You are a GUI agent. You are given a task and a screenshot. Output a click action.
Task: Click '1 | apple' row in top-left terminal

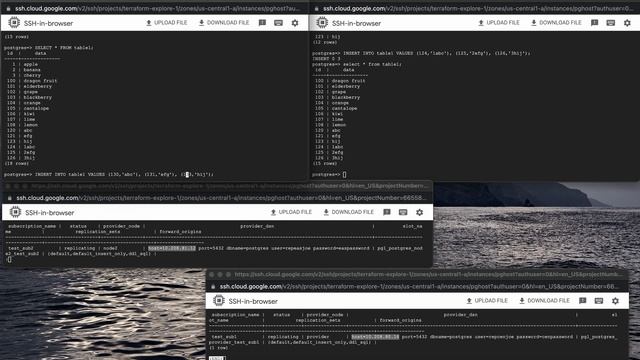click(24, 64)
